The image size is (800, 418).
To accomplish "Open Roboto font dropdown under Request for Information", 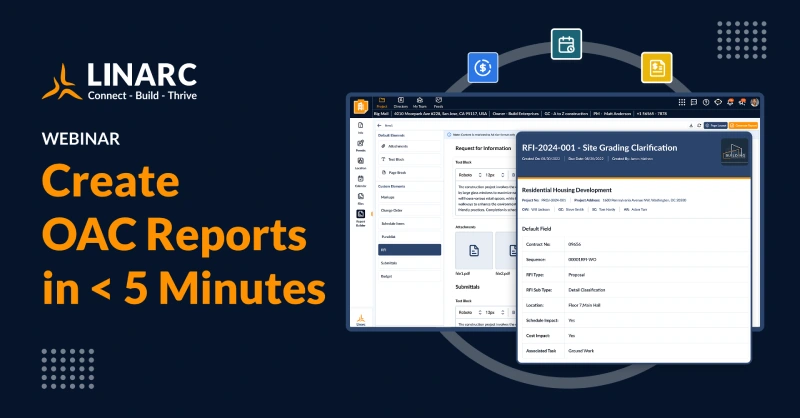I will point(469,175).
